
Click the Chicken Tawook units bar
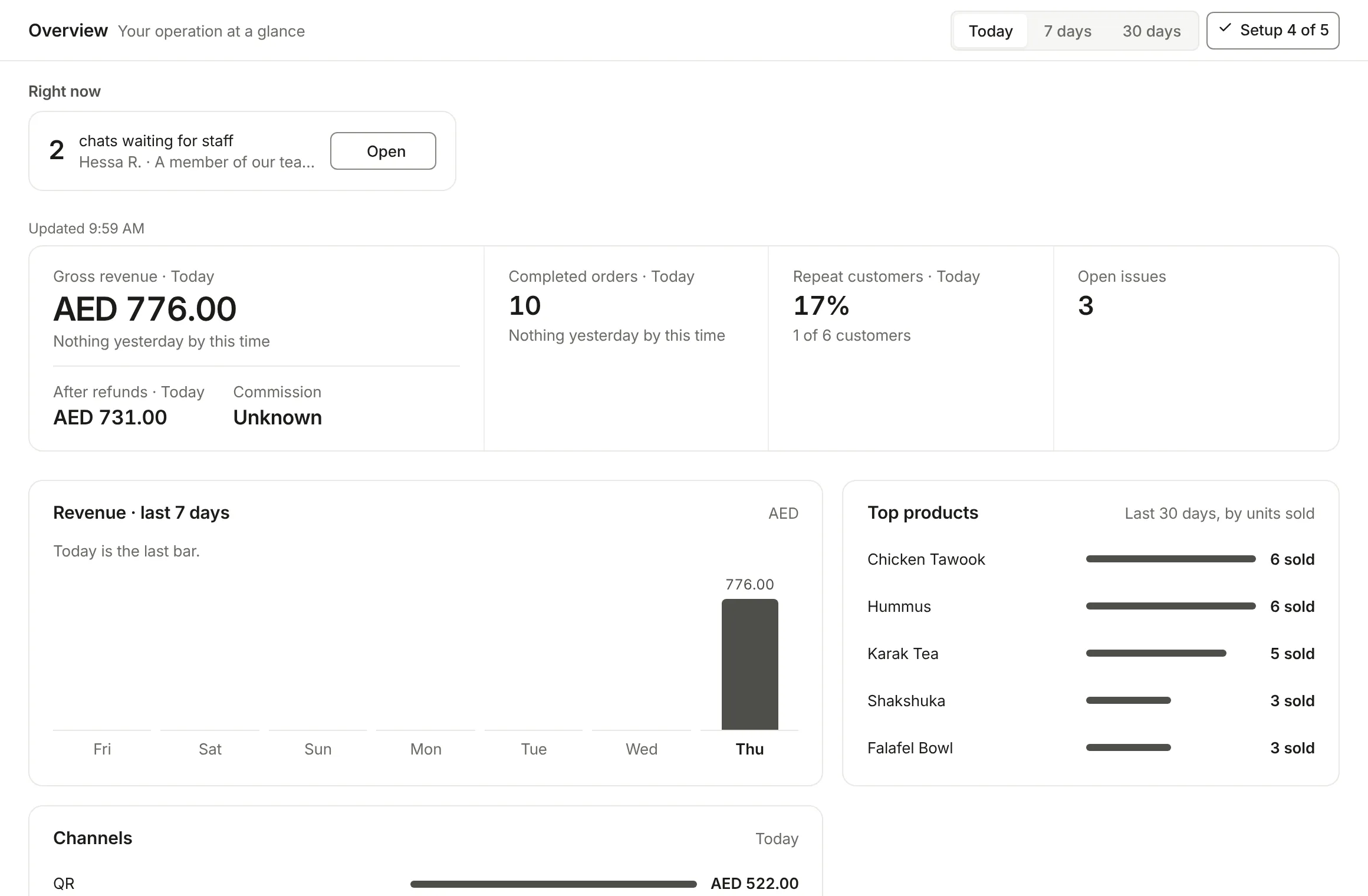tap(1170, 559)
